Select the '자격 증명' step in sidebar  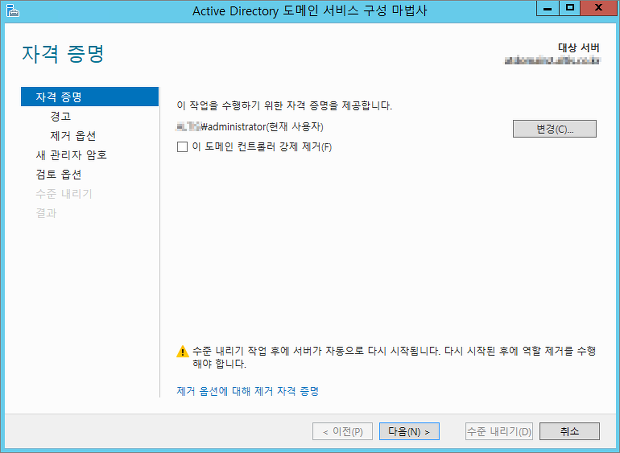pyautogui.click(x=90, y=96)
